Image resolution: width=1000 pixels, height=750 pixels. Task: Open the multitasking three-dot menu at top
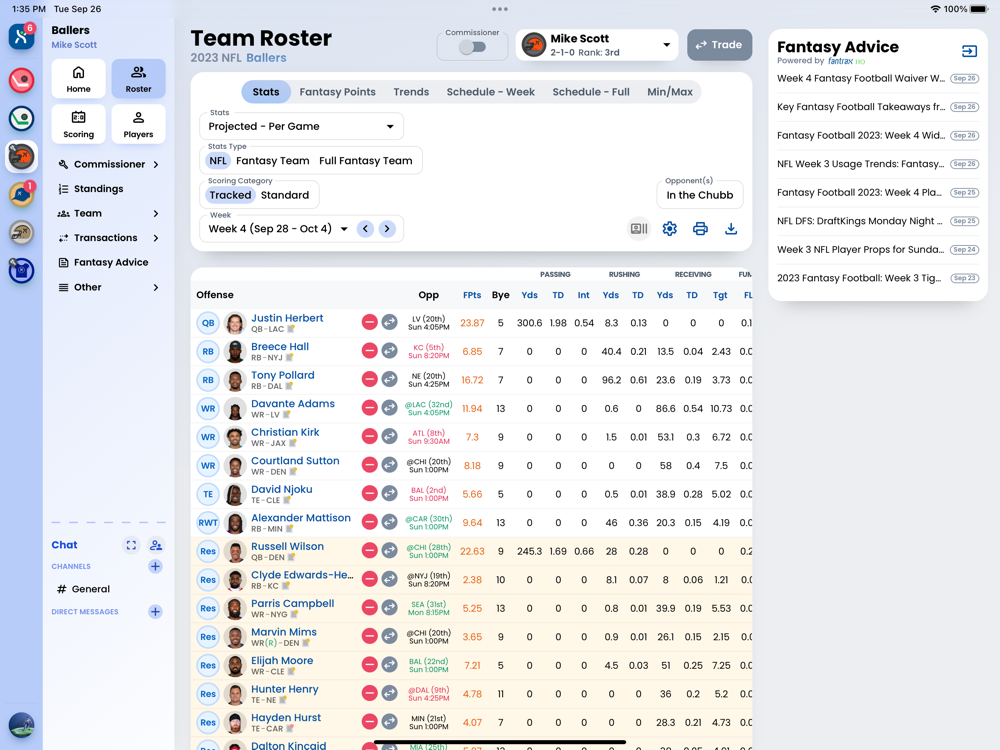click(x=500, y=9)
